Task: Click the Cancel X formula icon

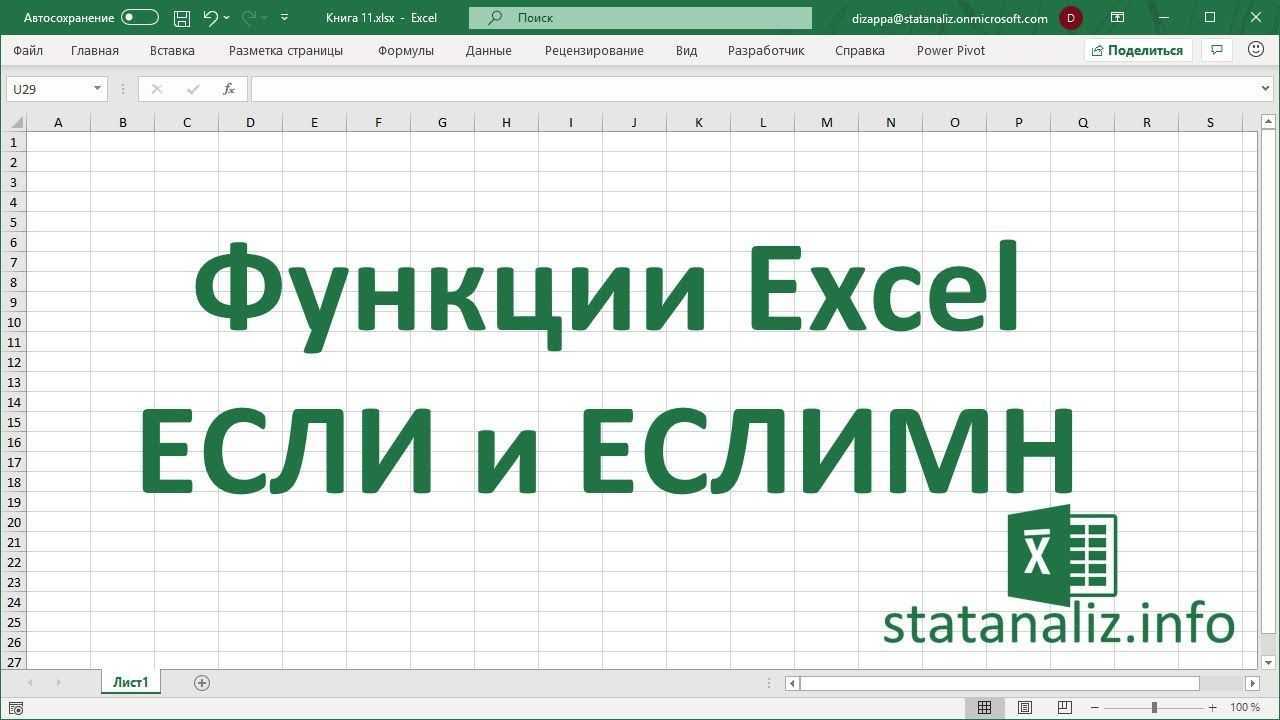Action: pos(156,89)
